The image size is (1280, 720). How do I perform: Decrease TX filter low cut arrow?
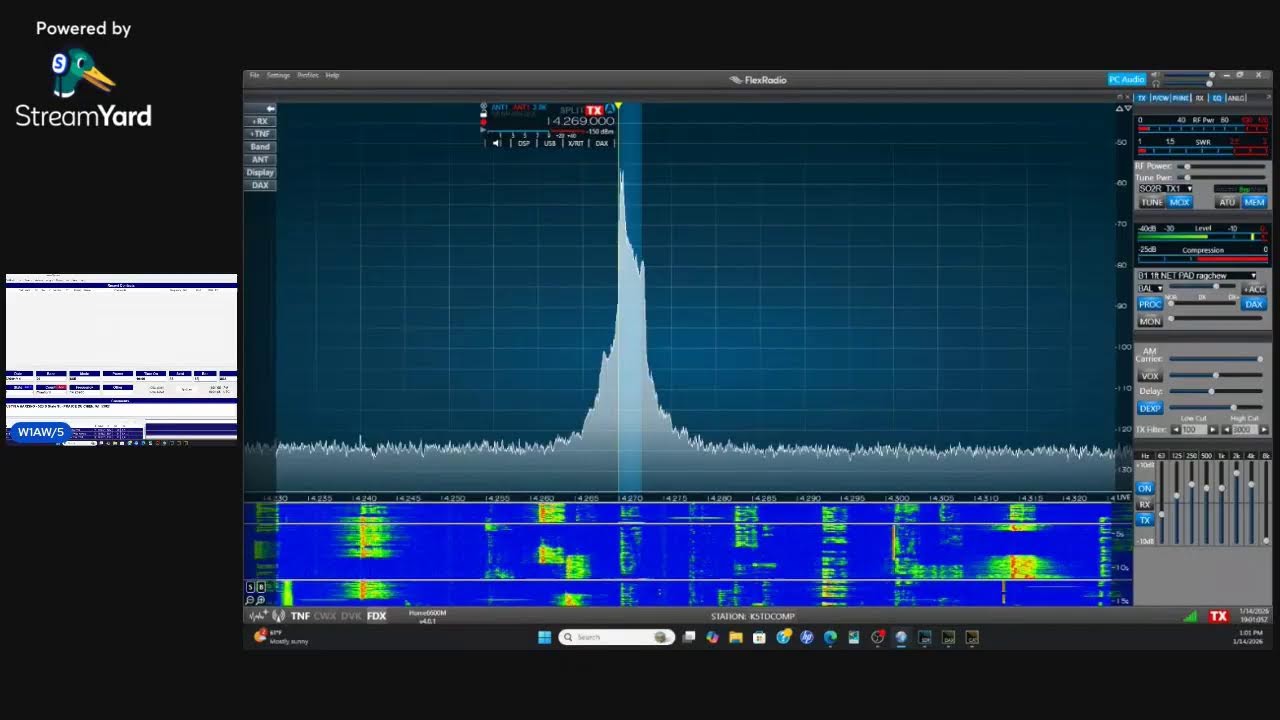tap(1176, 429)
